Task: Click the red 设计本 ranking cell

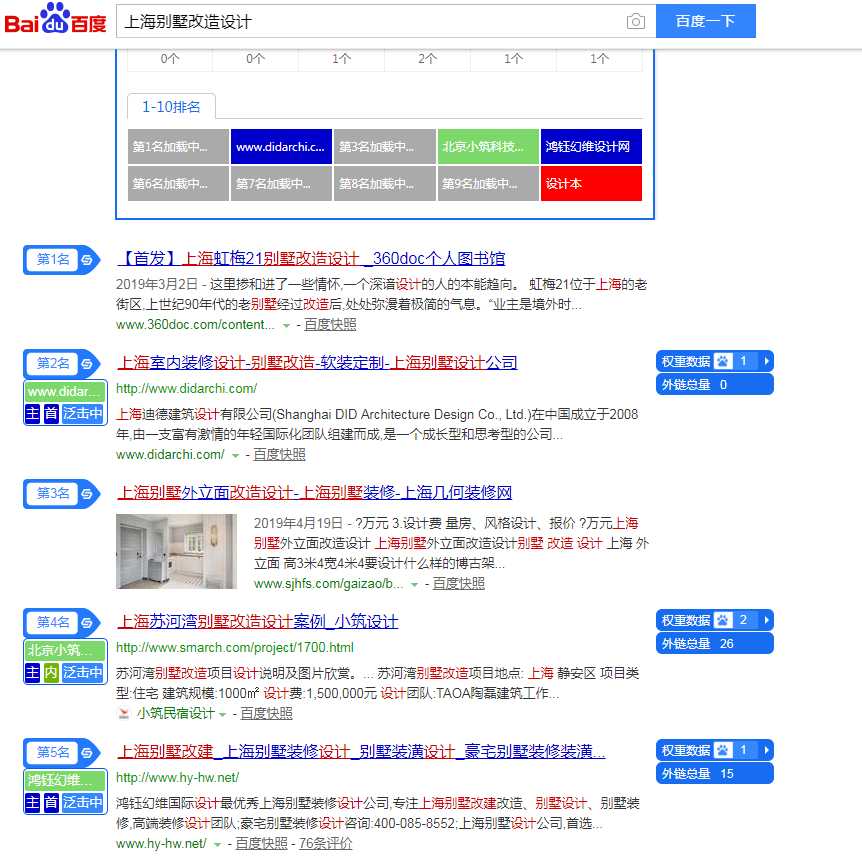Action: coord(591,184)
